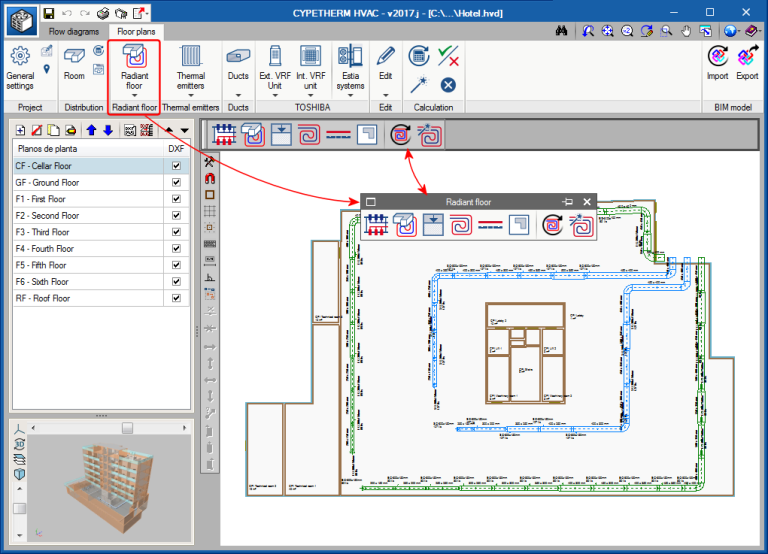This screenshot has height=554, width=768.
Task: Toggle DXF checkbox for RF - Roof Floor
Action: 176,298
